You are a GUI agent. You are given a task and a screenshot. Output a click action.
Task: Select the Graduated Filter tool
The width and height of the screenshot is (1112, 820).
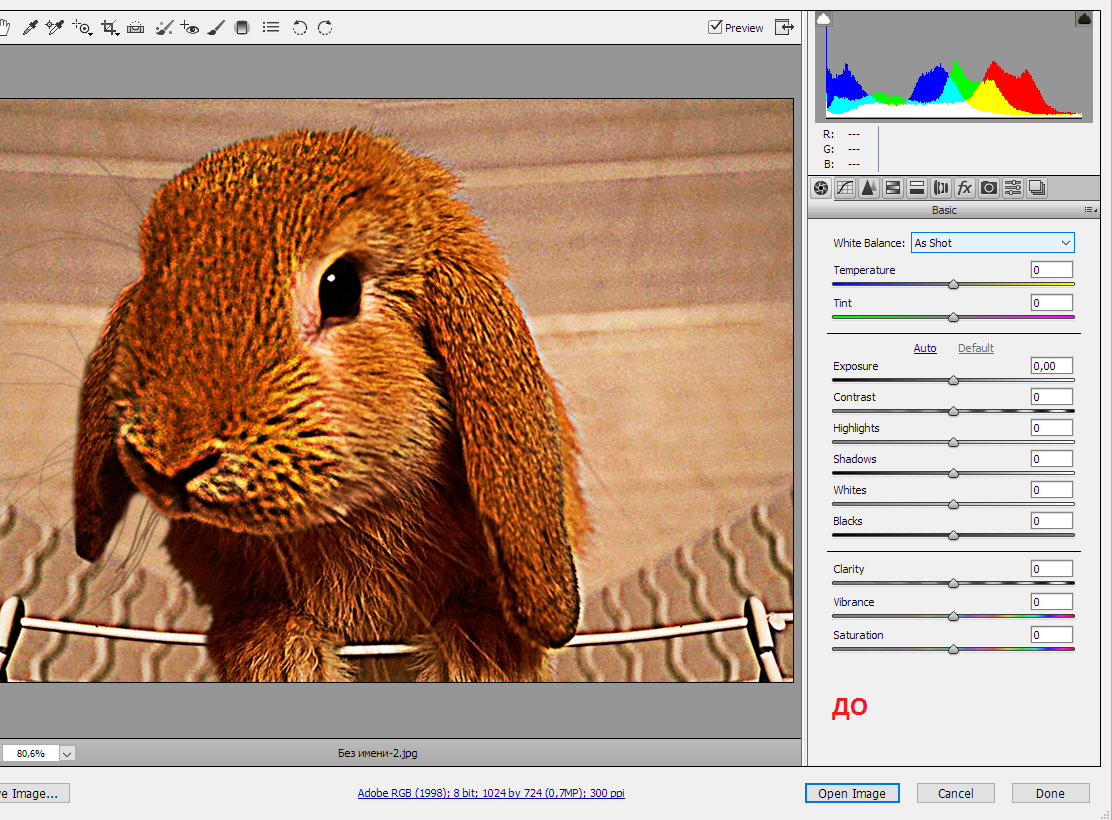pos(241,28)
